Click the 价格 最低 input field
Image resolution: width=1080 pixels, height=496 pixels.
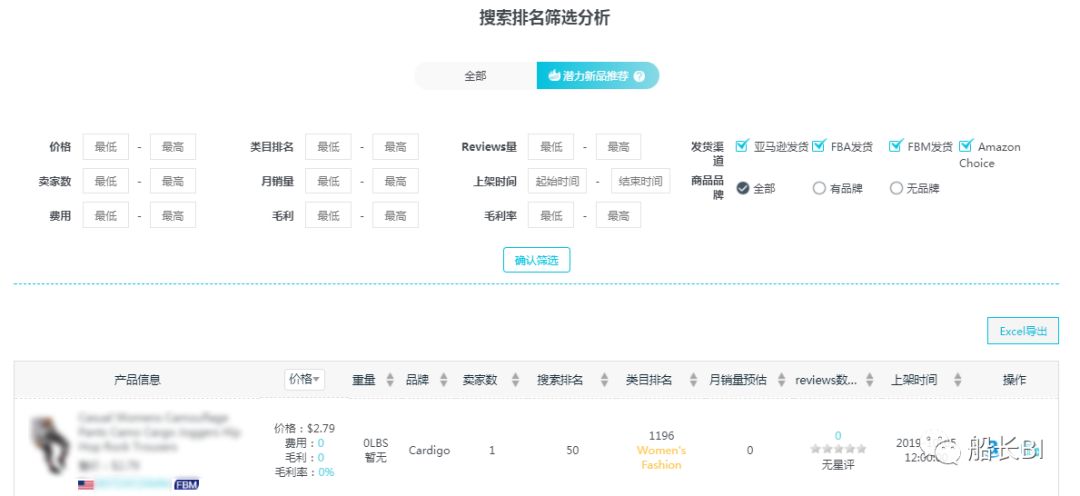pyautogui.click(x=106, y=147)
